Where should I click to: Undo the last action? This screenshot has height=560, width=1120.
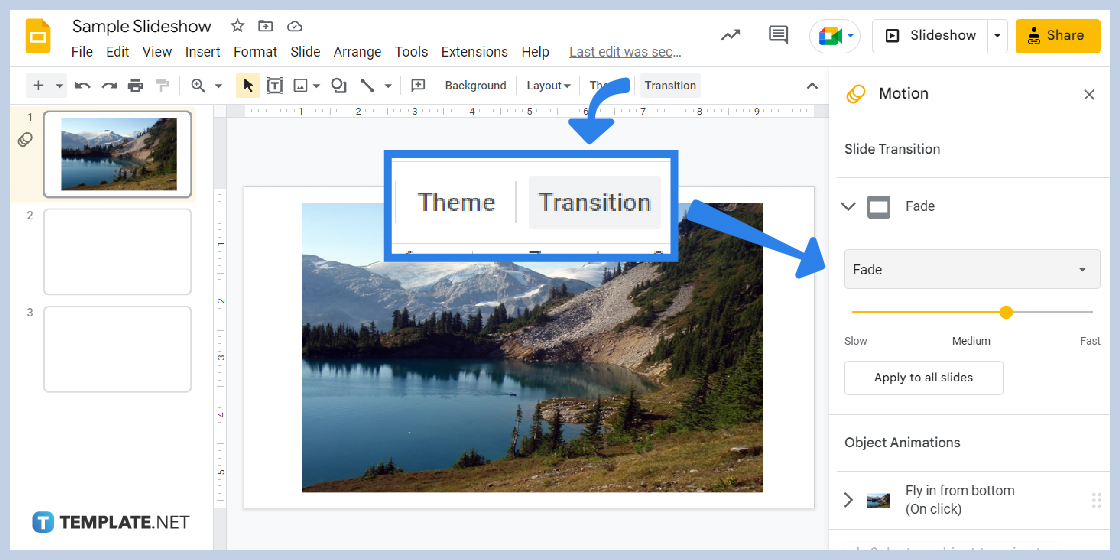point(83,86)
